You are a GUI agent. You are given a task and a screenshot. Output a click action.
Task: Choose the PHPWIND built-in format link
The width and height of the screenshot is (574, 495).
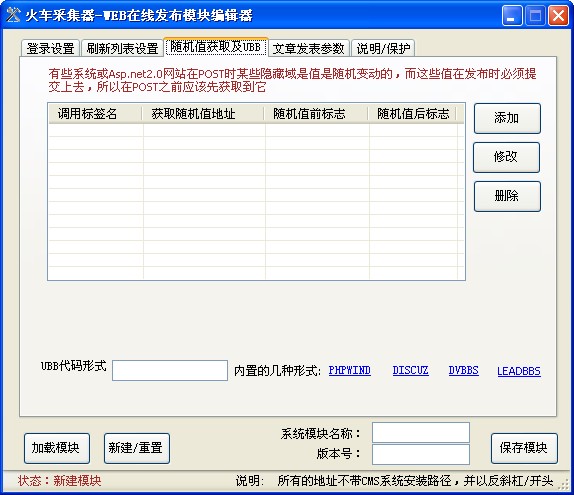(x=350, y=371)
